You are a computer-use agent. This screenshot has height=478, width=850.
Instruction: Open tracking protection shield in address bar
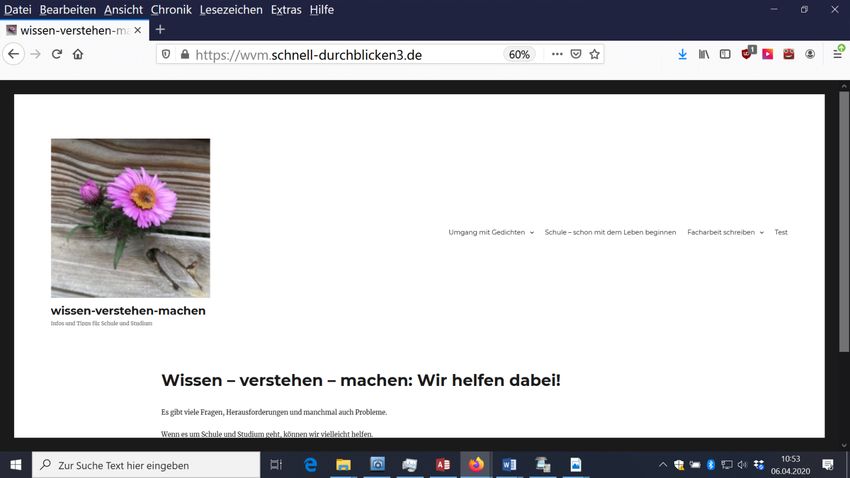point(166,54)
